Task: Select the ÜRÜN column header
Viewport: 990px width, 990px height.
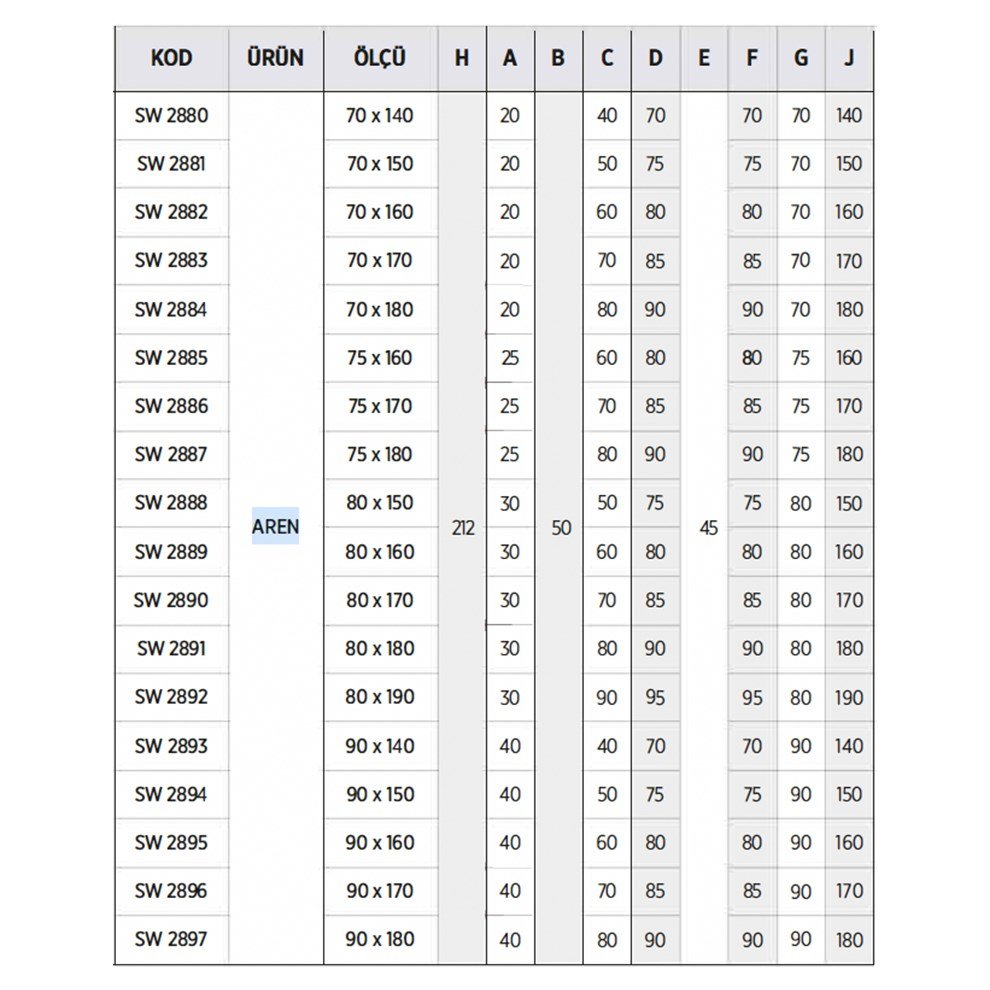Action: (x=275, y=58)
